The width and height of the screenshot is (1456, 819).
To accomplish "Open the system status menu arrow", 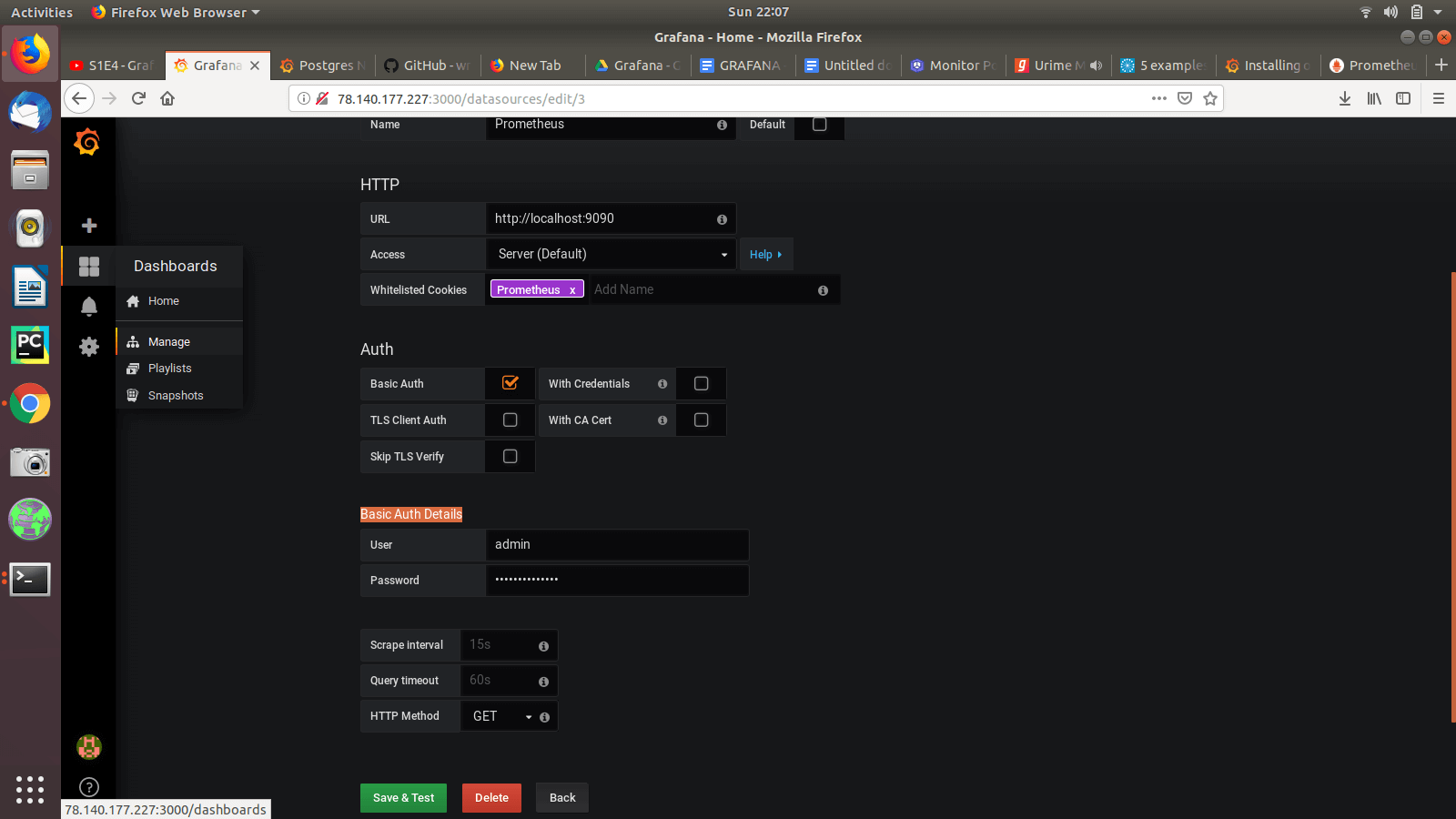I will point(1438,12).
